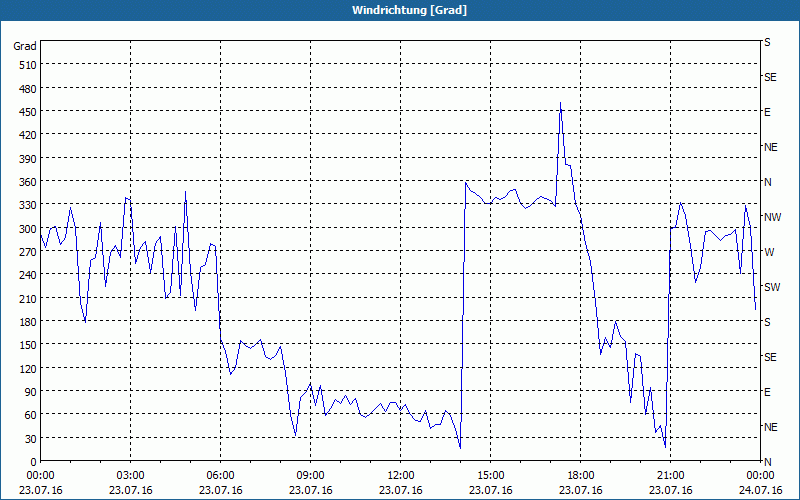Select the 06:00 time label

220,476
